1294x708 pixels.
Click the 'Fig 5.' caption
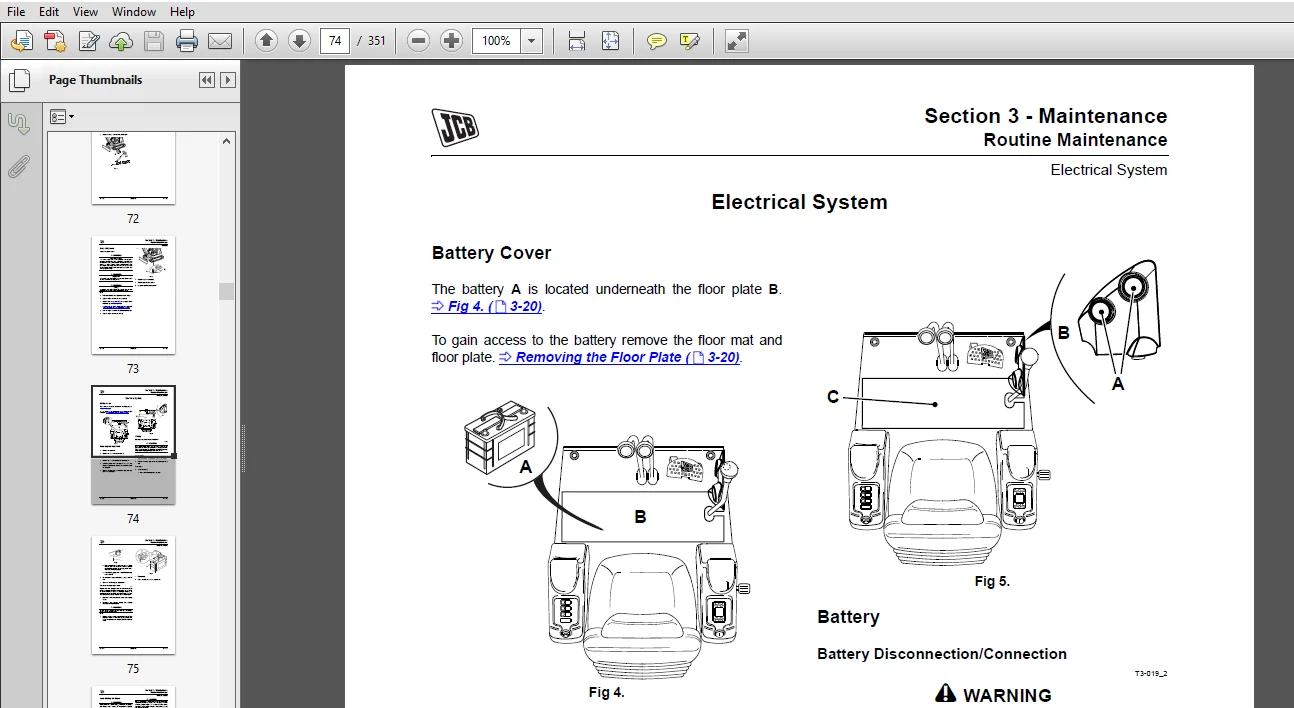click(992, 581)
